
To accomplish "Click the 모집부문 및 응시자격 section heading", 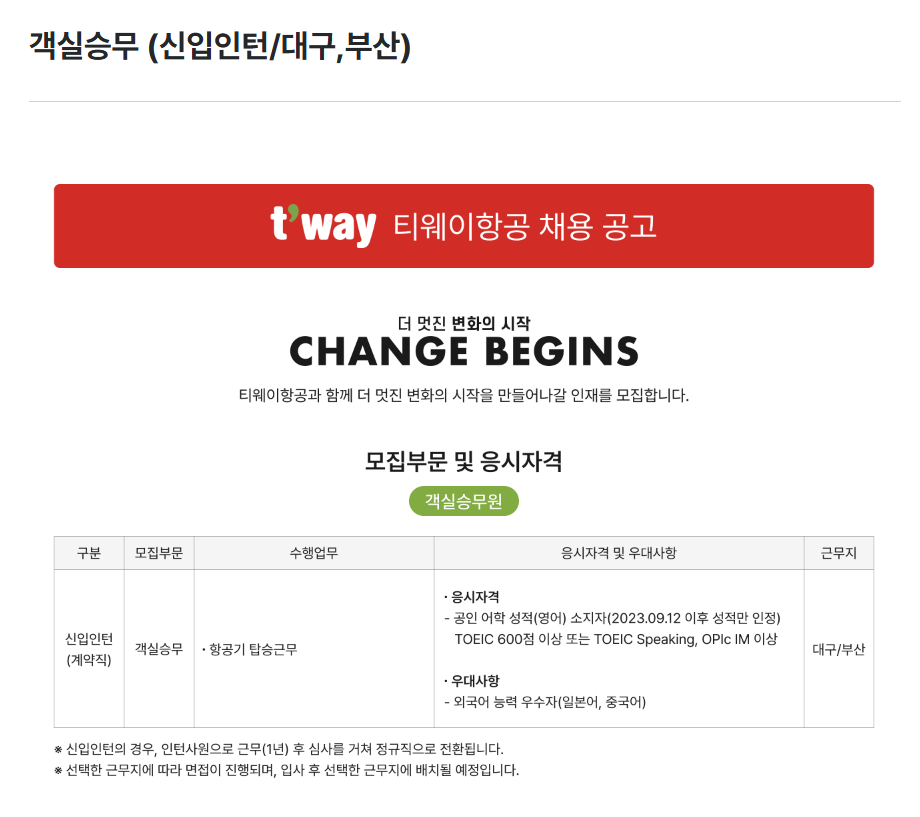I will 464,461.
